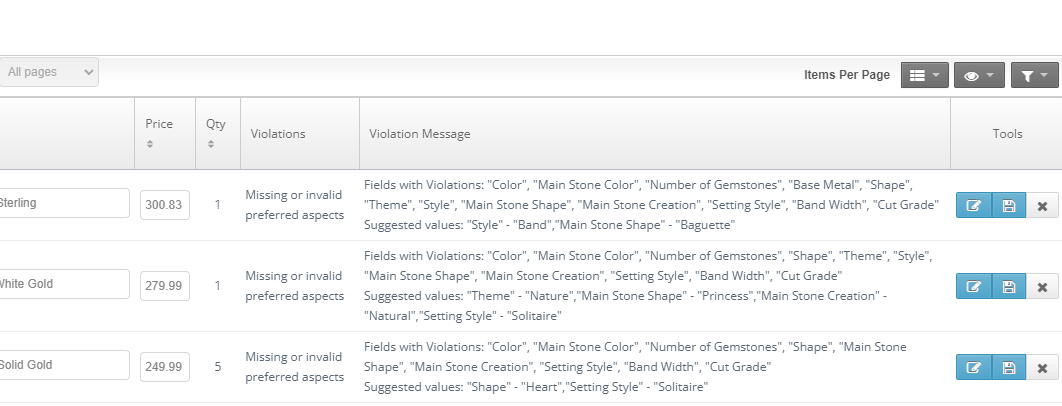Open the Items Per Page list dropdown
Screen dimensions: 1062x406
(924, 75)
